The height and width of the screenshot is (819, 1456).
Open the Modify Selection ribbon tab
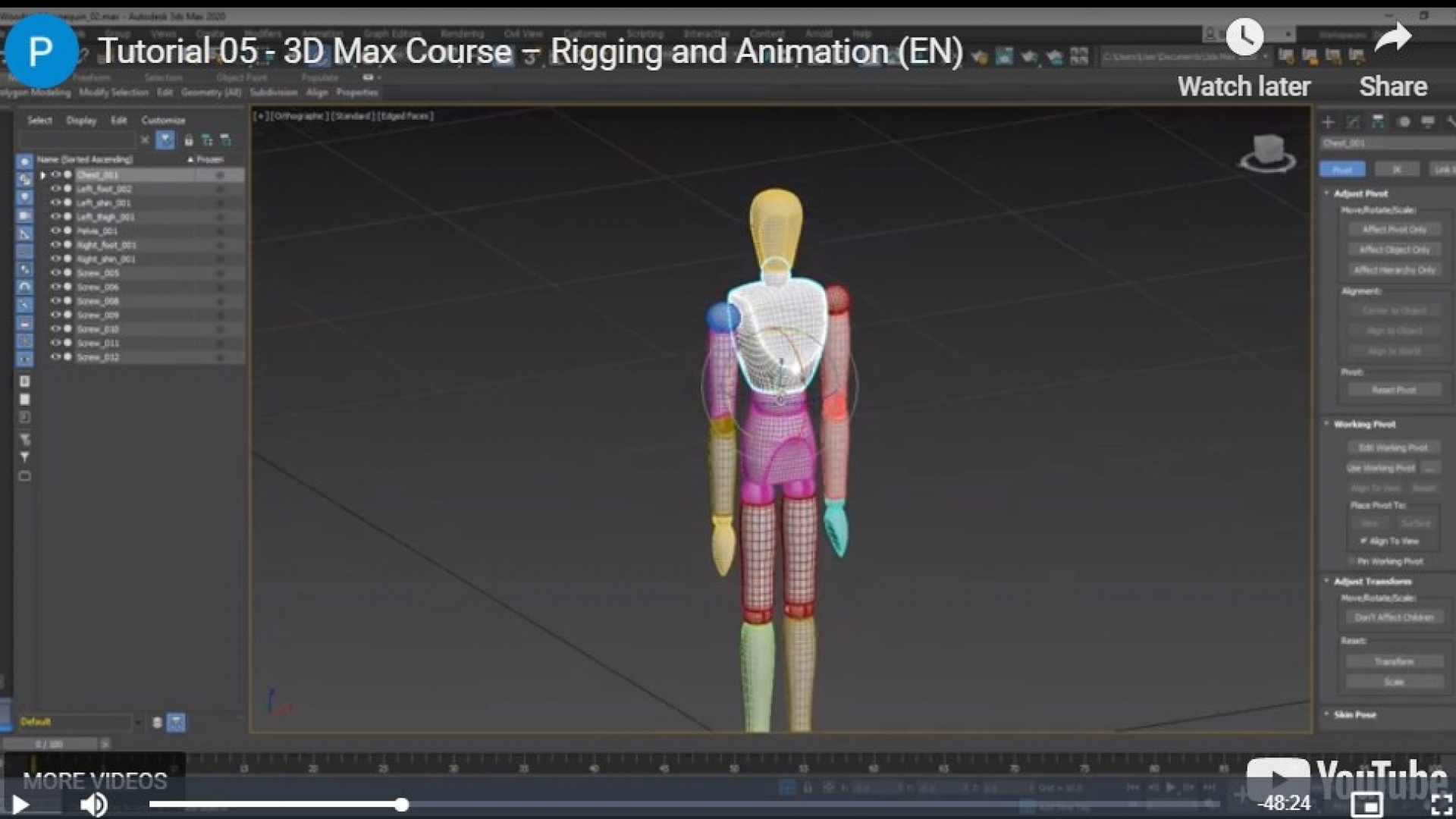[114, 93]
